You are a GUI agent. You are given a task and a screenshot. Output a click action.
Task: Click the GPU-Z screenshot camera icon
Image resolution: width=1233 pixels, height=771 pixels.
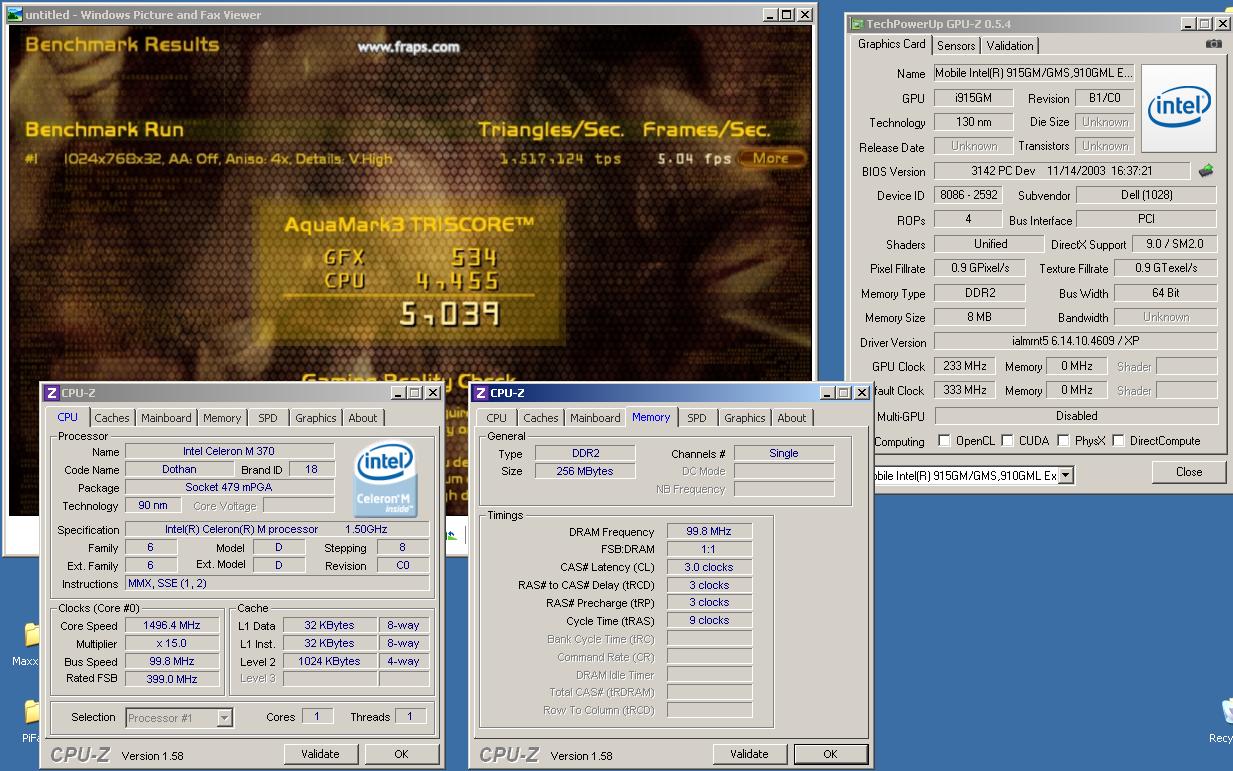point(1213,44)
